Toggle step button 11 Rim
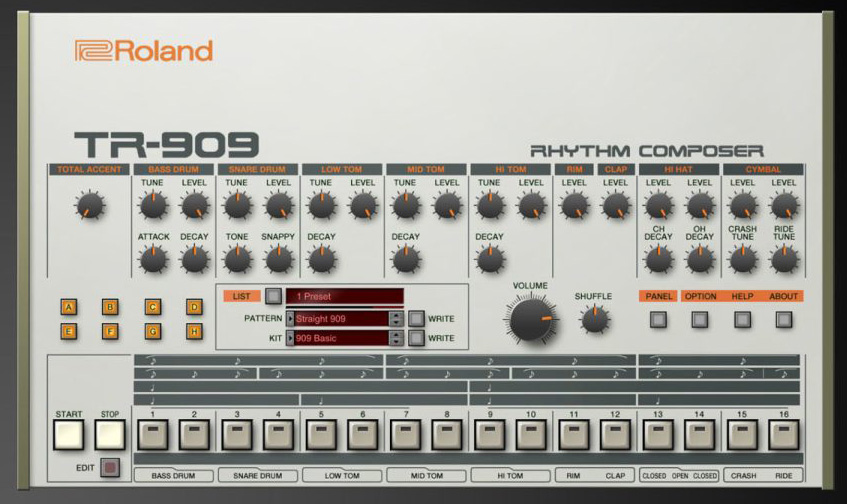The width and height of the screenshot is (847, 504). (574, 435)
